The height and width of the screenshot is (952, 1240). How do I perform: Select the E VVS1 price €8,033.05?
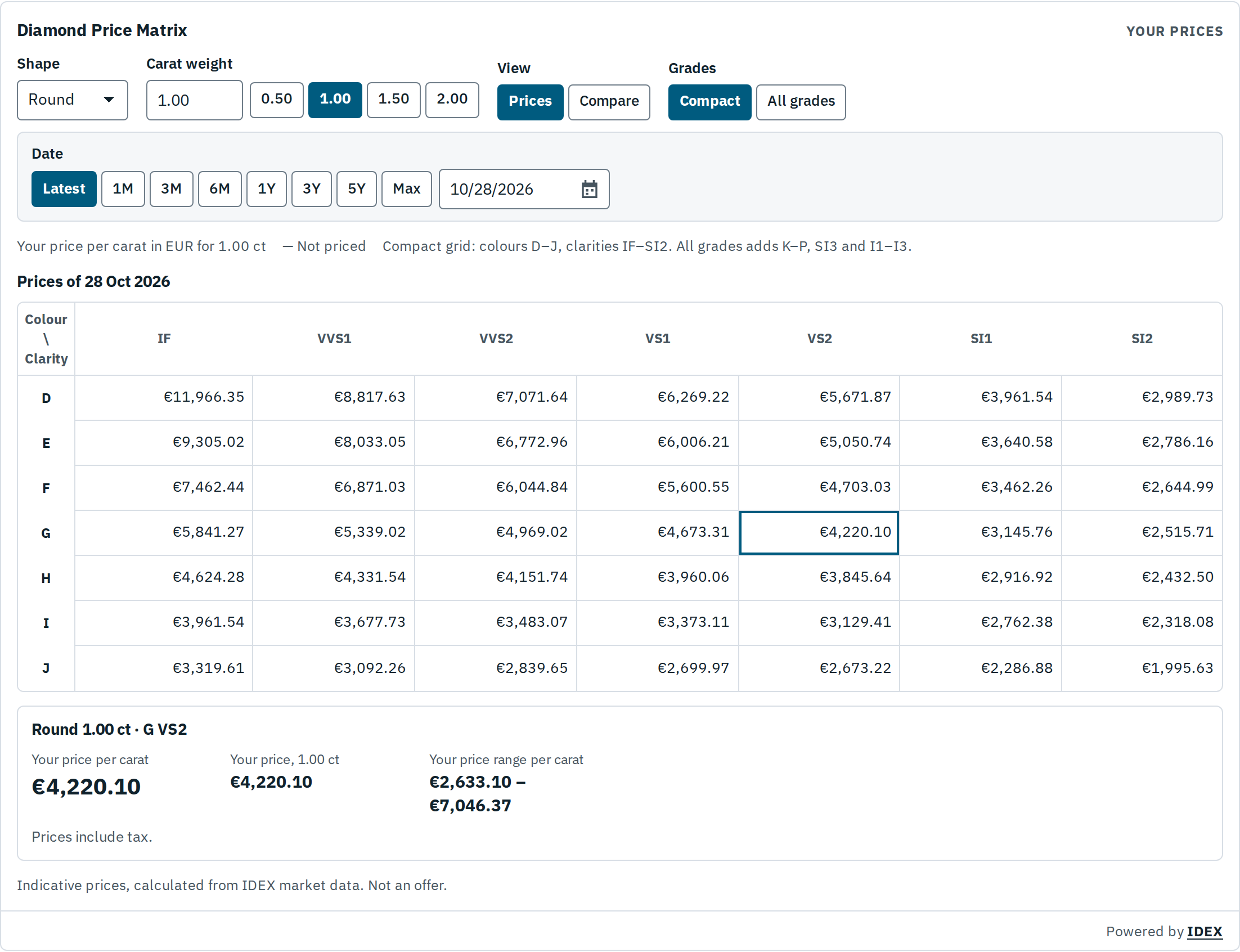tap(334, 442)
